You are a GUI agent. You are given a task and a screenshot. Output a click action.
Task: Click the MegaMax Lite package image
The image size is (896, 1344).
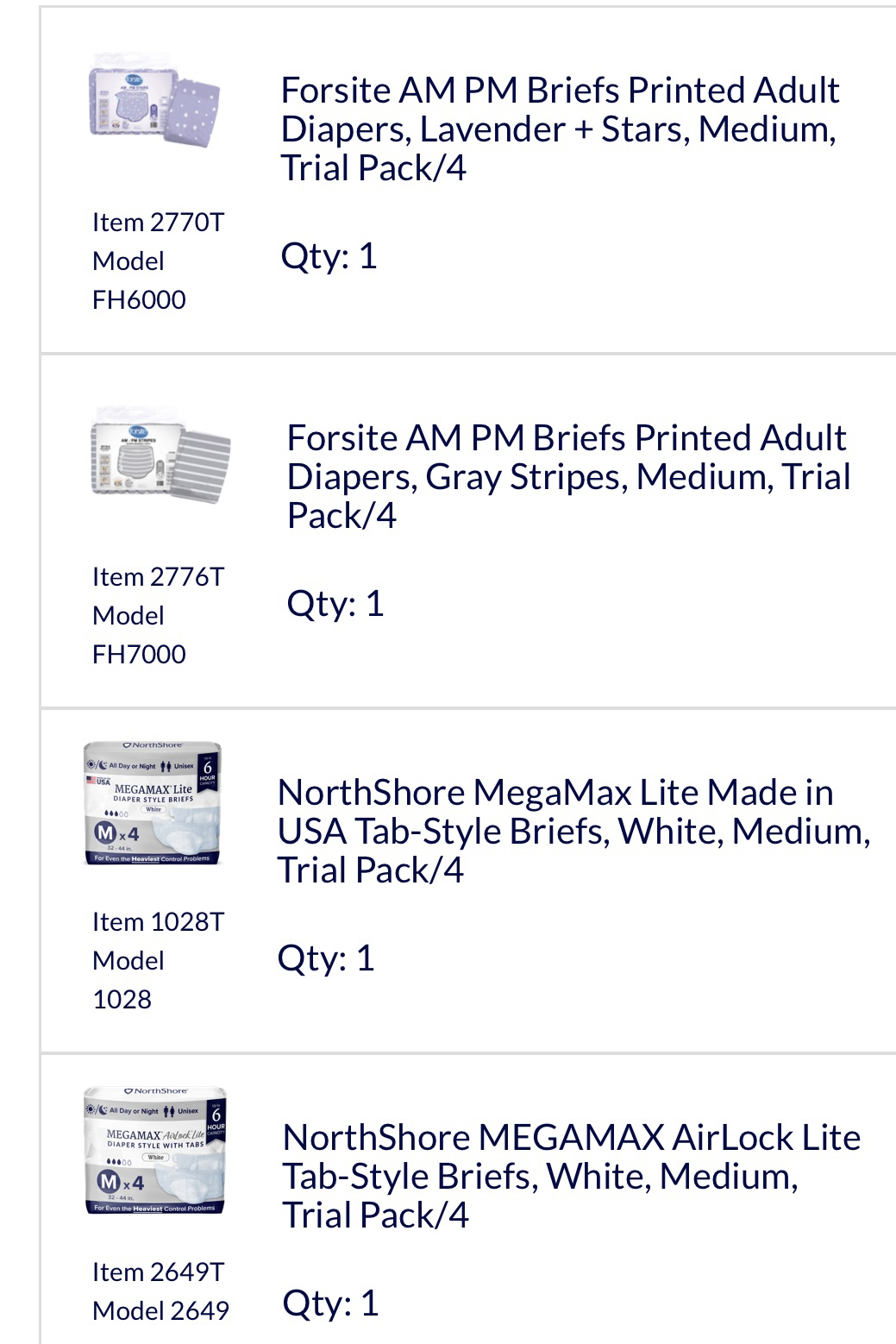(x=154, y=803)
